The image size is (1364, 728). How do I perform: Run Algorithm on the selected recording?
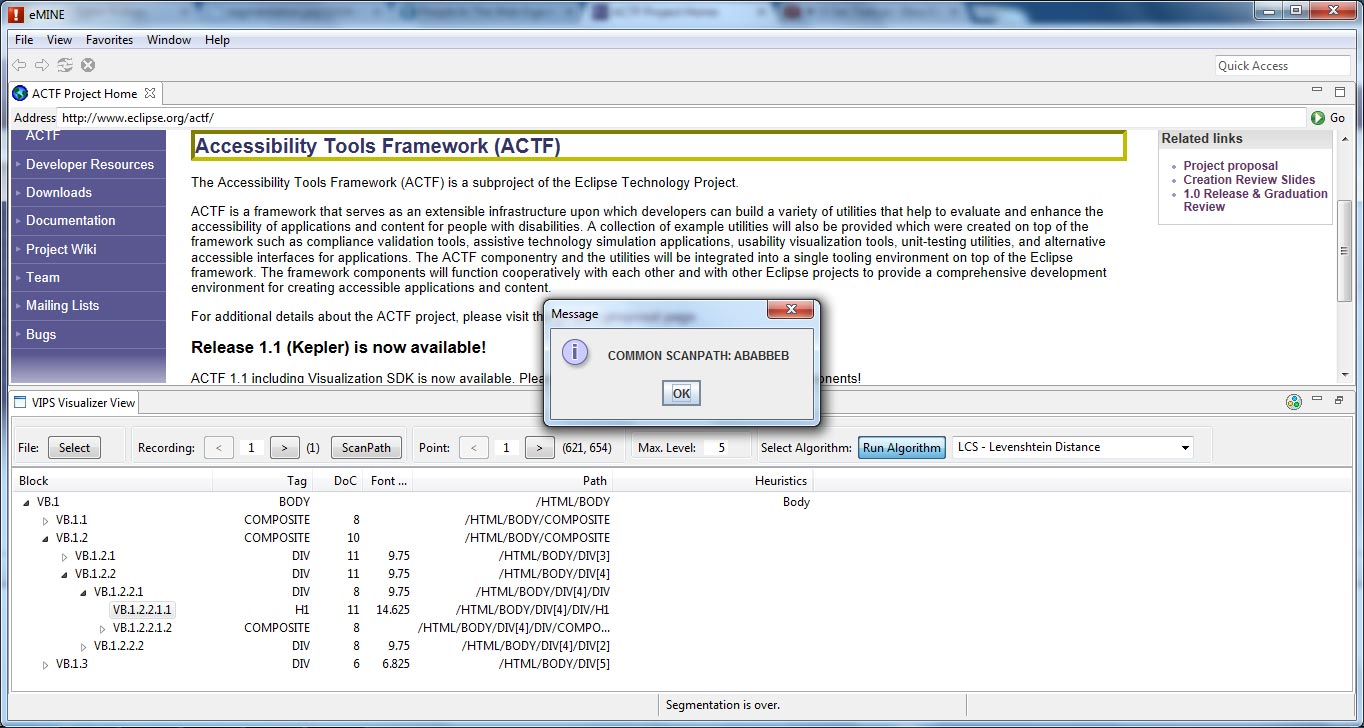pos(901,447)
